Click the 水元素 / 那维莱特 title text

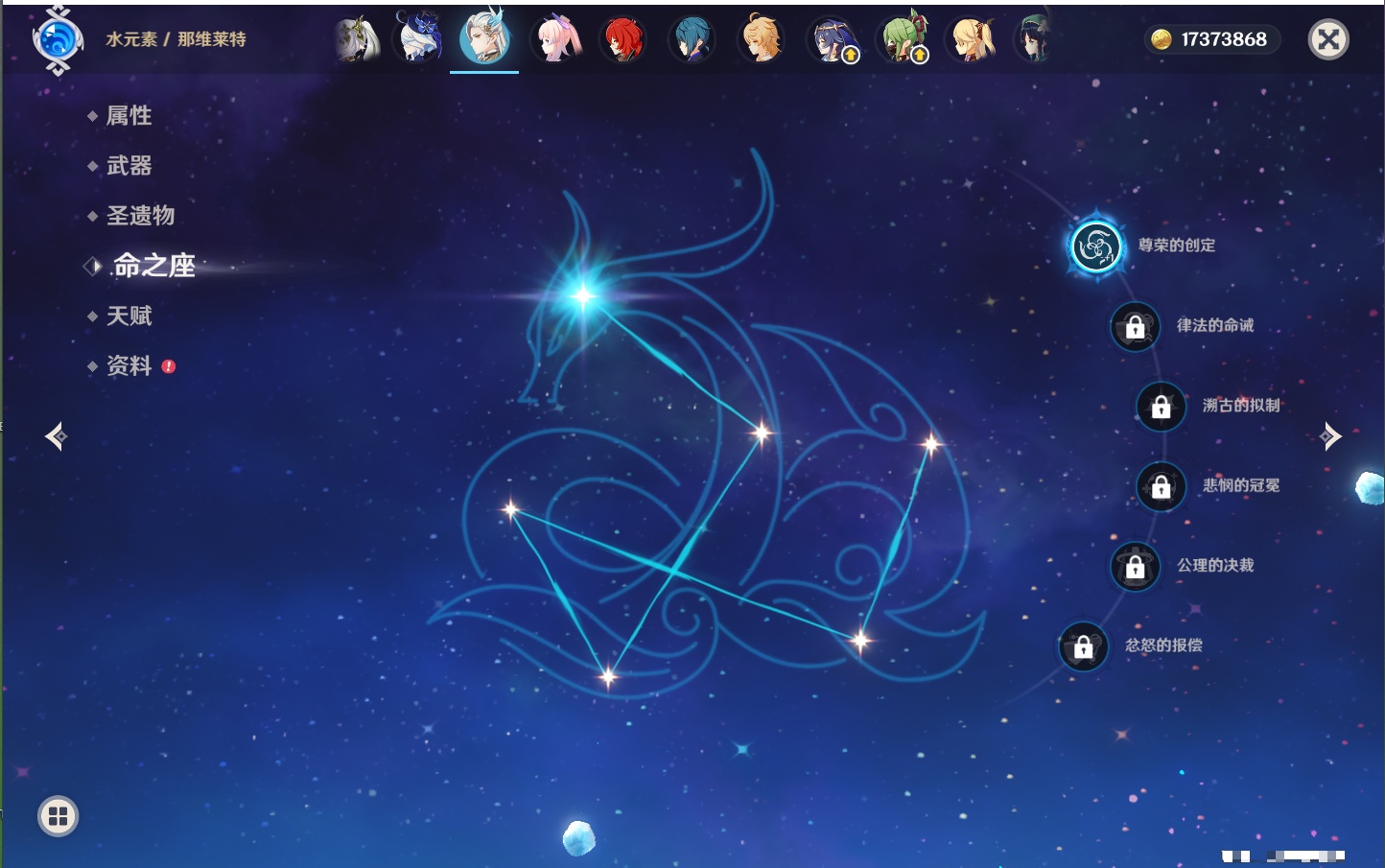point(176,39)
